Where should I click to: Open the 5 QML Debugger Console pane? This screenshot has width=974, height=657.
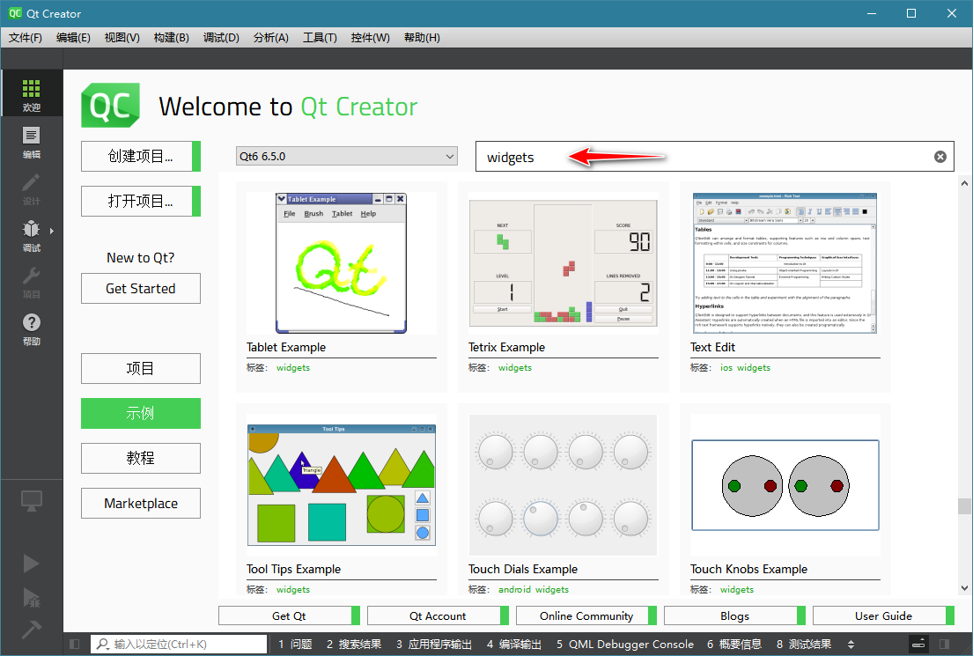click(625, 644)
